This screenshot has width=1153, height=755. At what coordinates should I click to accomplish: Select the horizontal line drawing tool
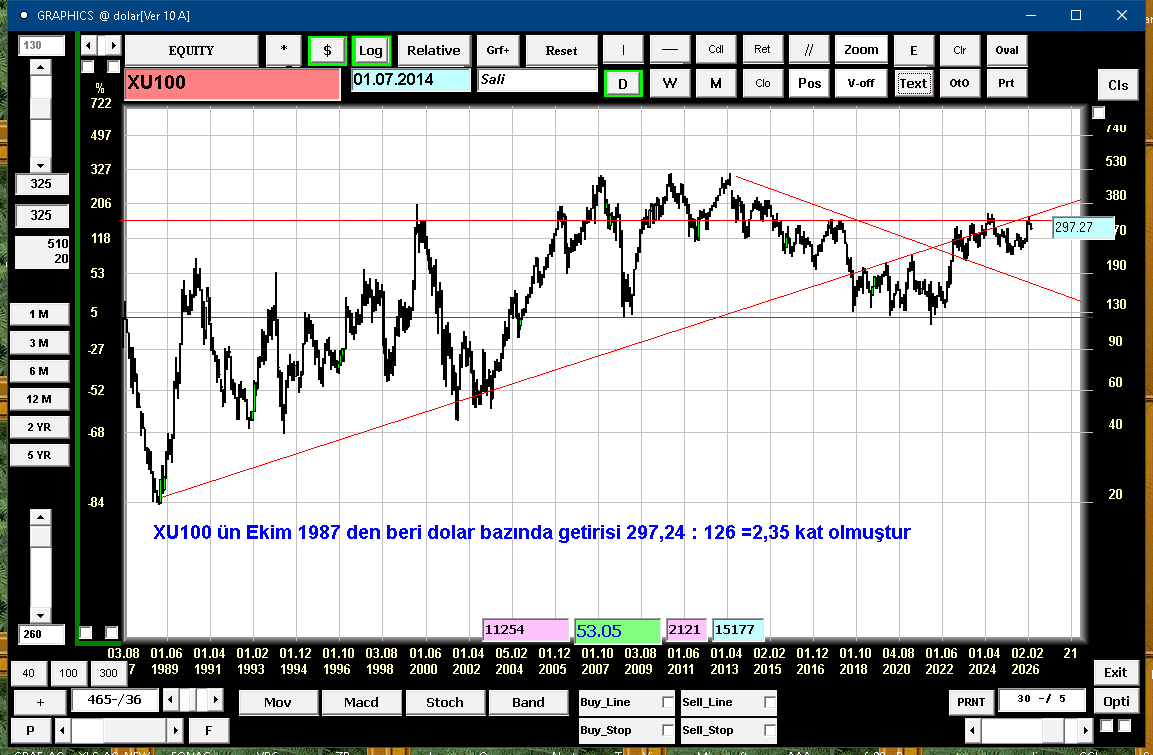(x=670, y=50)
